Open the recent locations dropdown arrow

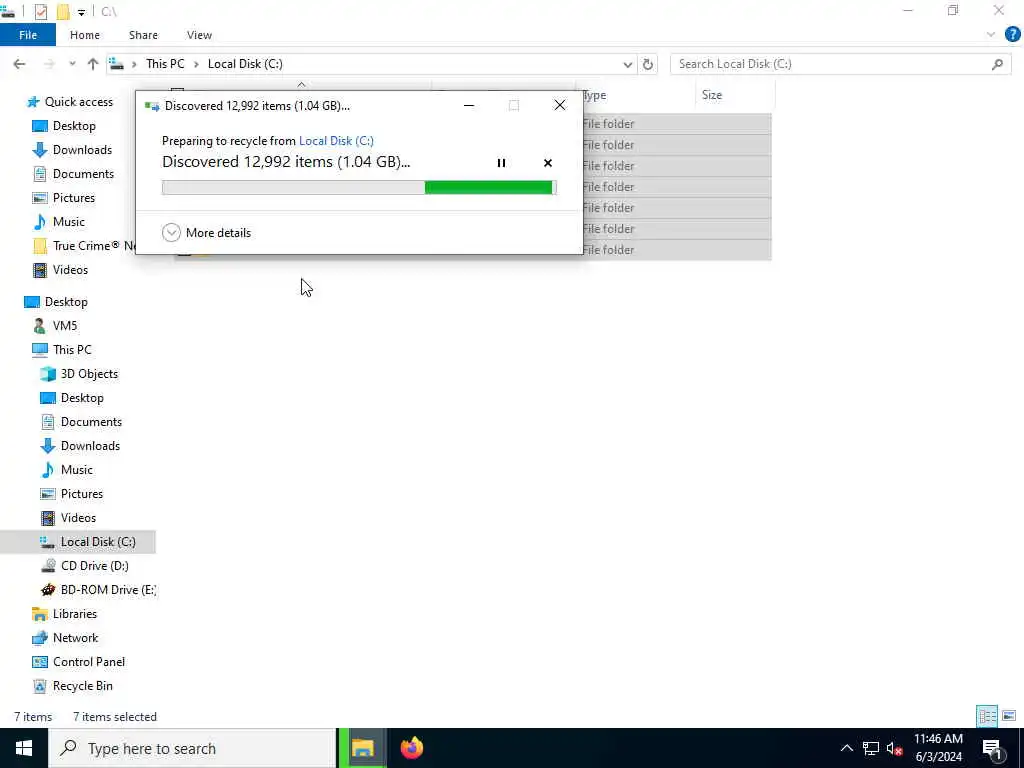point(72,64)
